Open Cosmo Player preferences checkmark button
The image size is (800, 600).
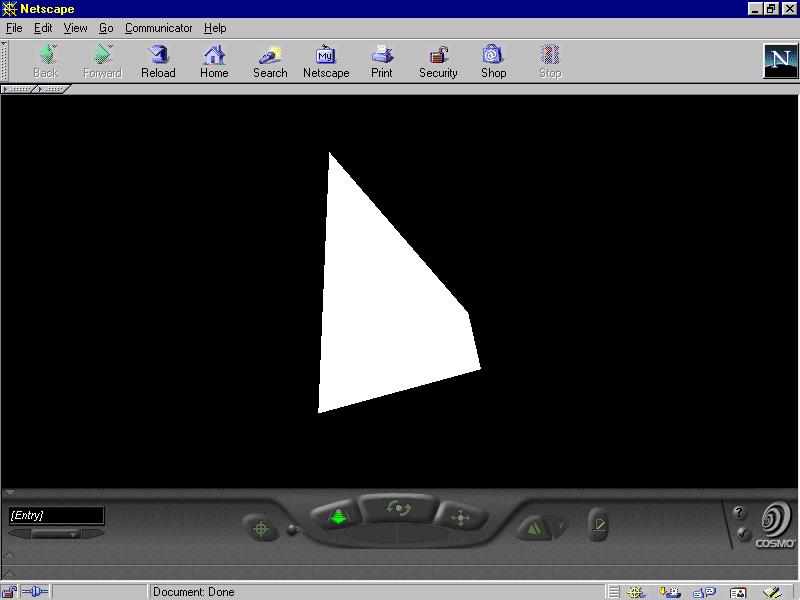tap(743, 534)
